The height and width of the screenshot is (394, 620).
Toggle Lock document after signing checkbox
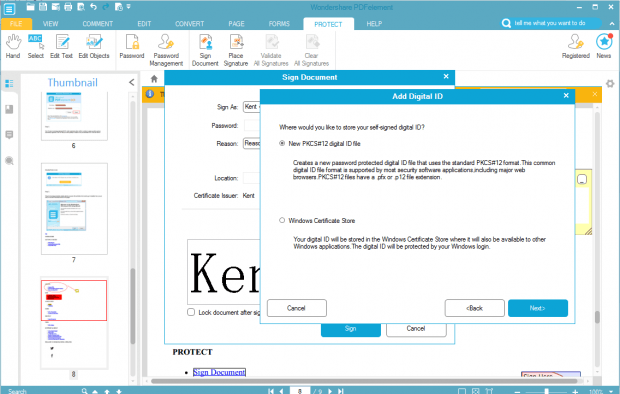tap(191, 312)
